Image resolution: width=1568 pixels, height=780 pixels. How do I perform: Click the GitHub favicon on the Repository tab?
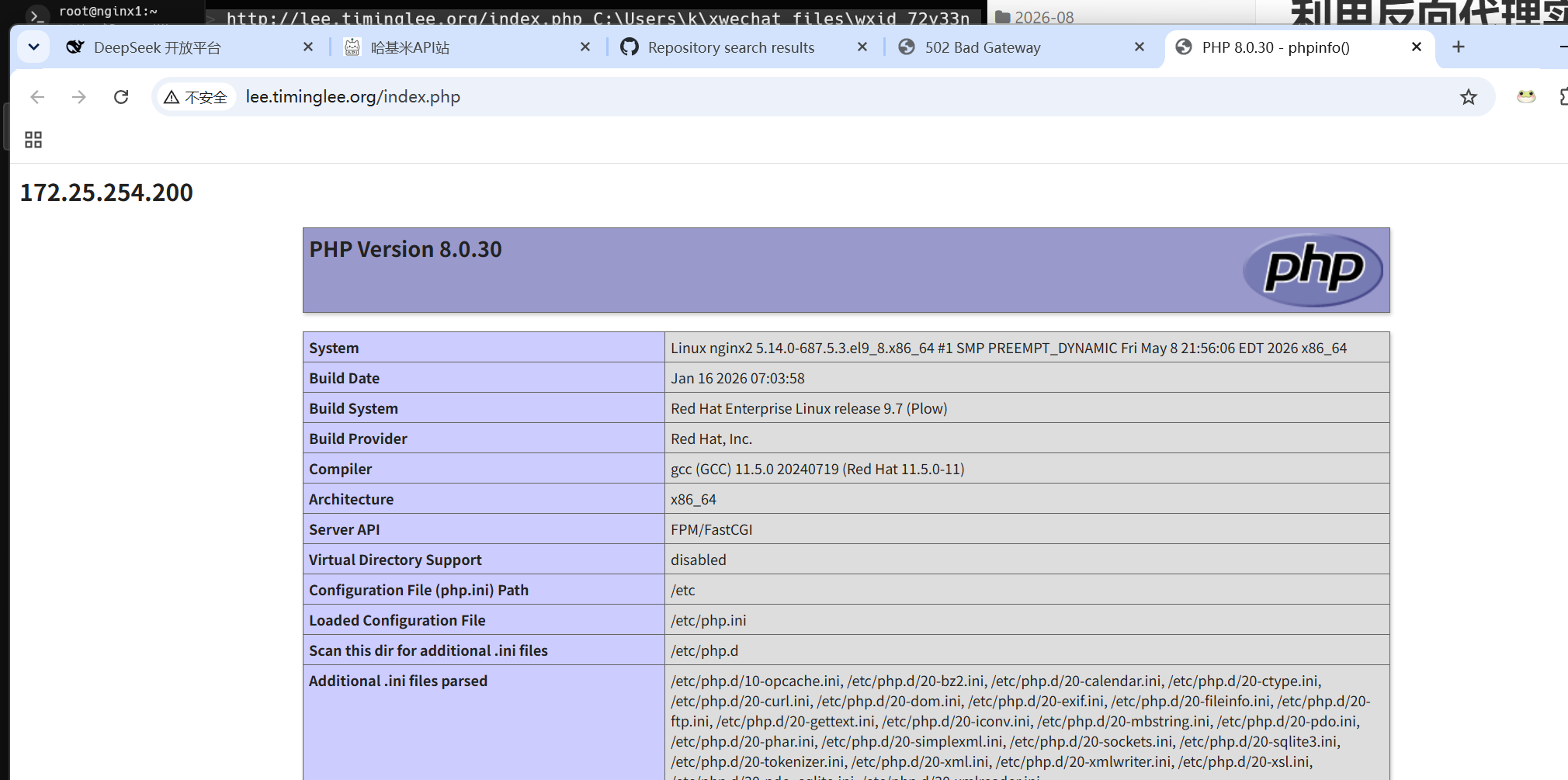click(630, 47)
